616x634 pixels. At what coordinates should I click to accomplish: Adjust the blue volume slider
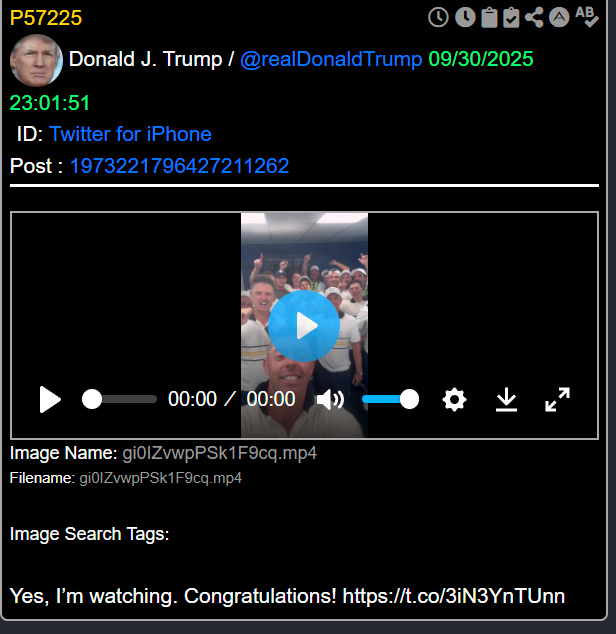390,399
